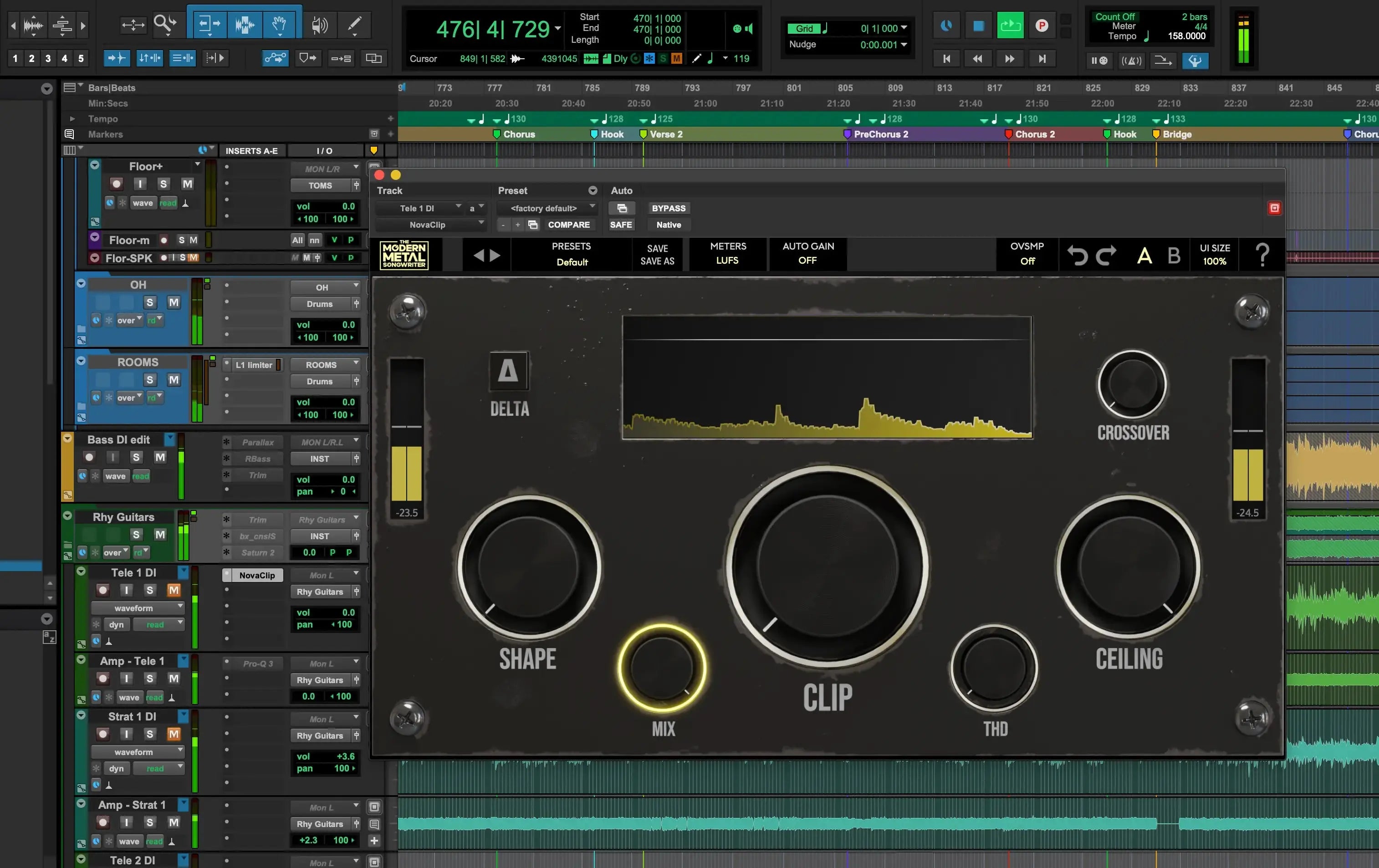
Task: Click Return to Zero transport button
Action: tap(946, 58)
